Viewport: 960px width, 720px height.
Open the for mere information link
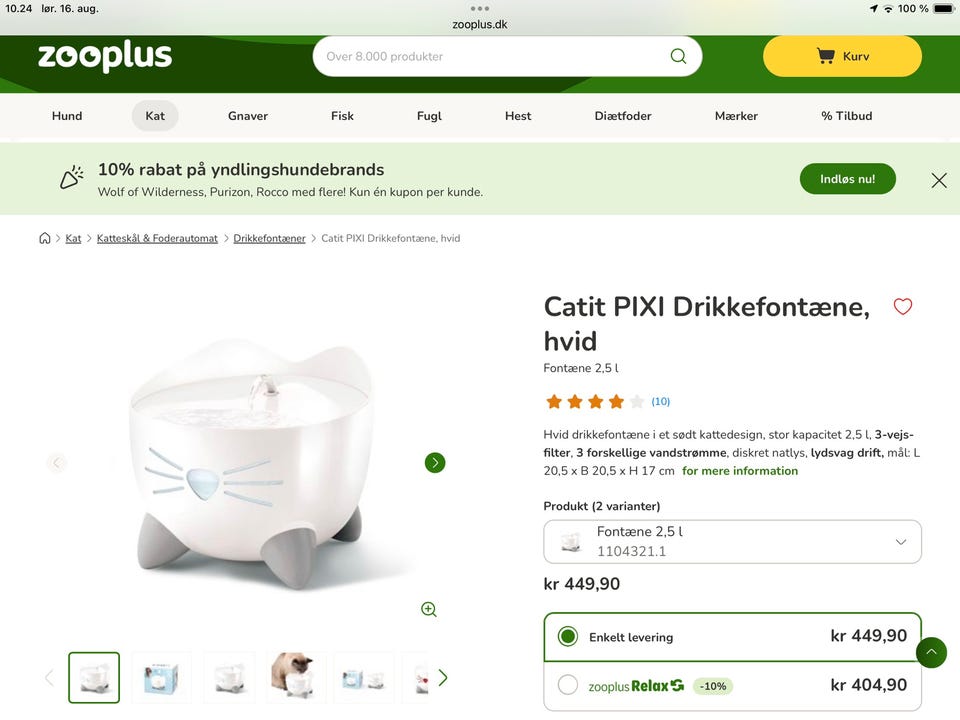740,471
